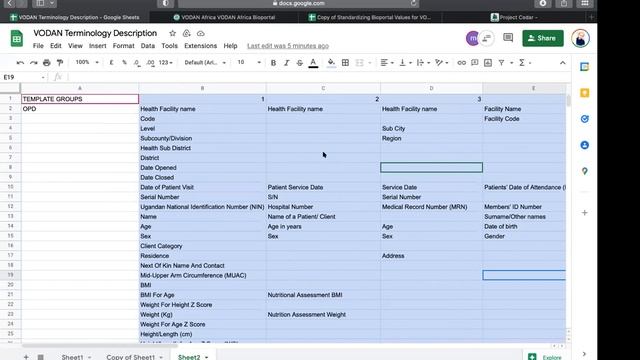Star the VODAN Terminology Description document
The image size is (640, 360).
(173, 33)
